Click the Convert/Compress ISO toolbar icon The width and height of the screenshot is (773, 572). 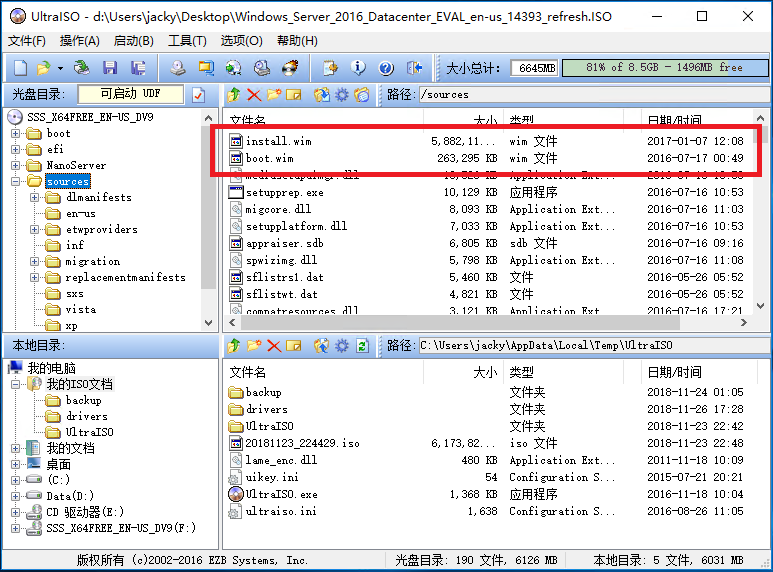[206, 68]
